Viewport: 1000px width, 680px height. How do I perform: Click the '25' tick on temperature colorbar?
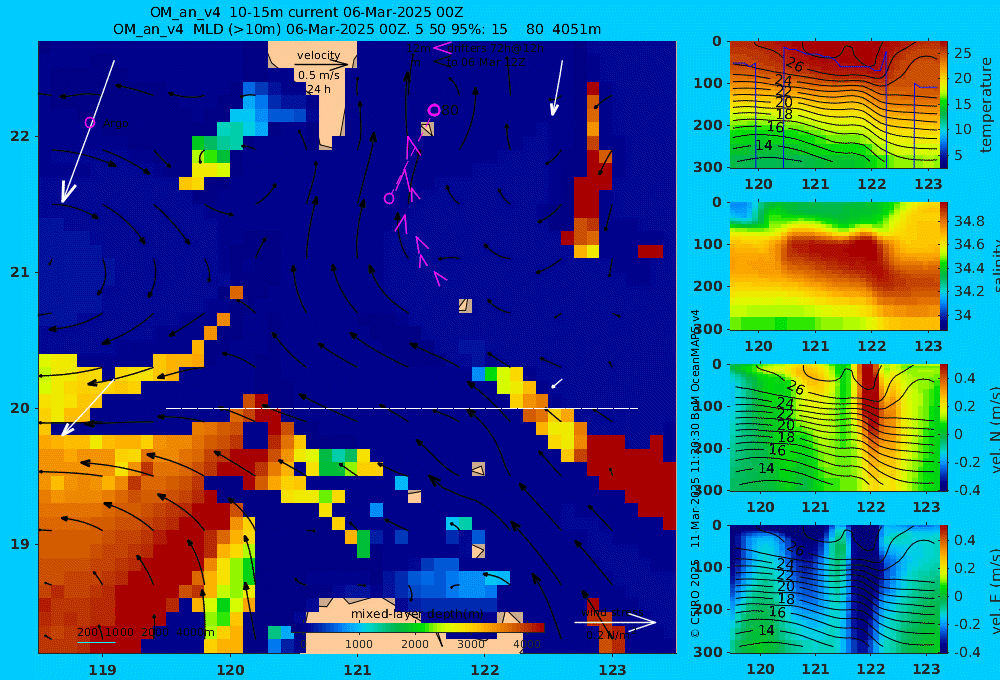tap(962, 53)
